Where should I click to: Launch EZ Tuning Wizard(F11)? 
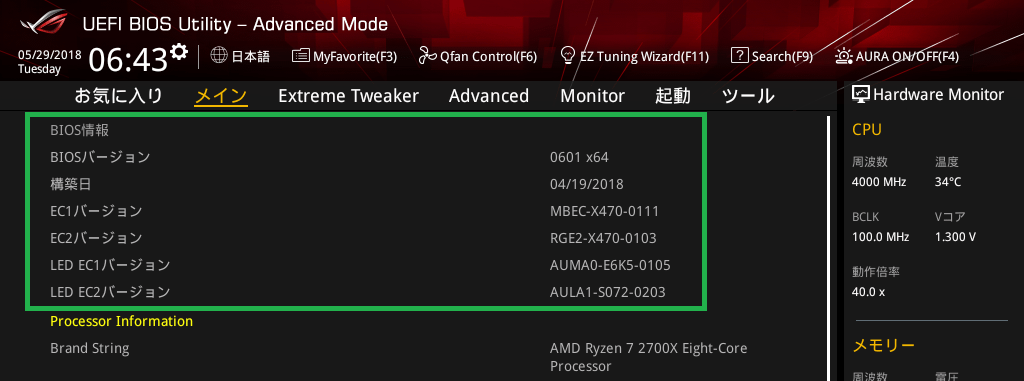click(635, 56)
